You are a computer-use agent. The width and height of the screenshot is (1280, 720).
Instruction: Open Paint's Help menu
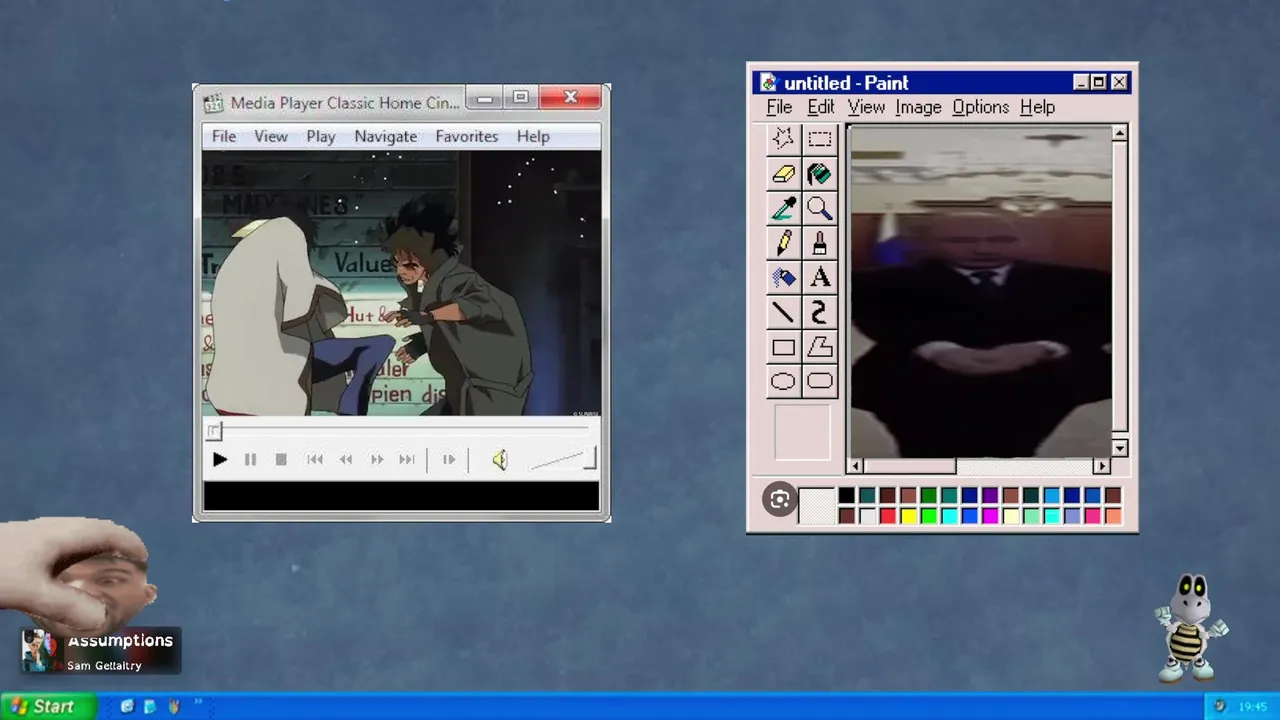click(x=1037, y=107)
